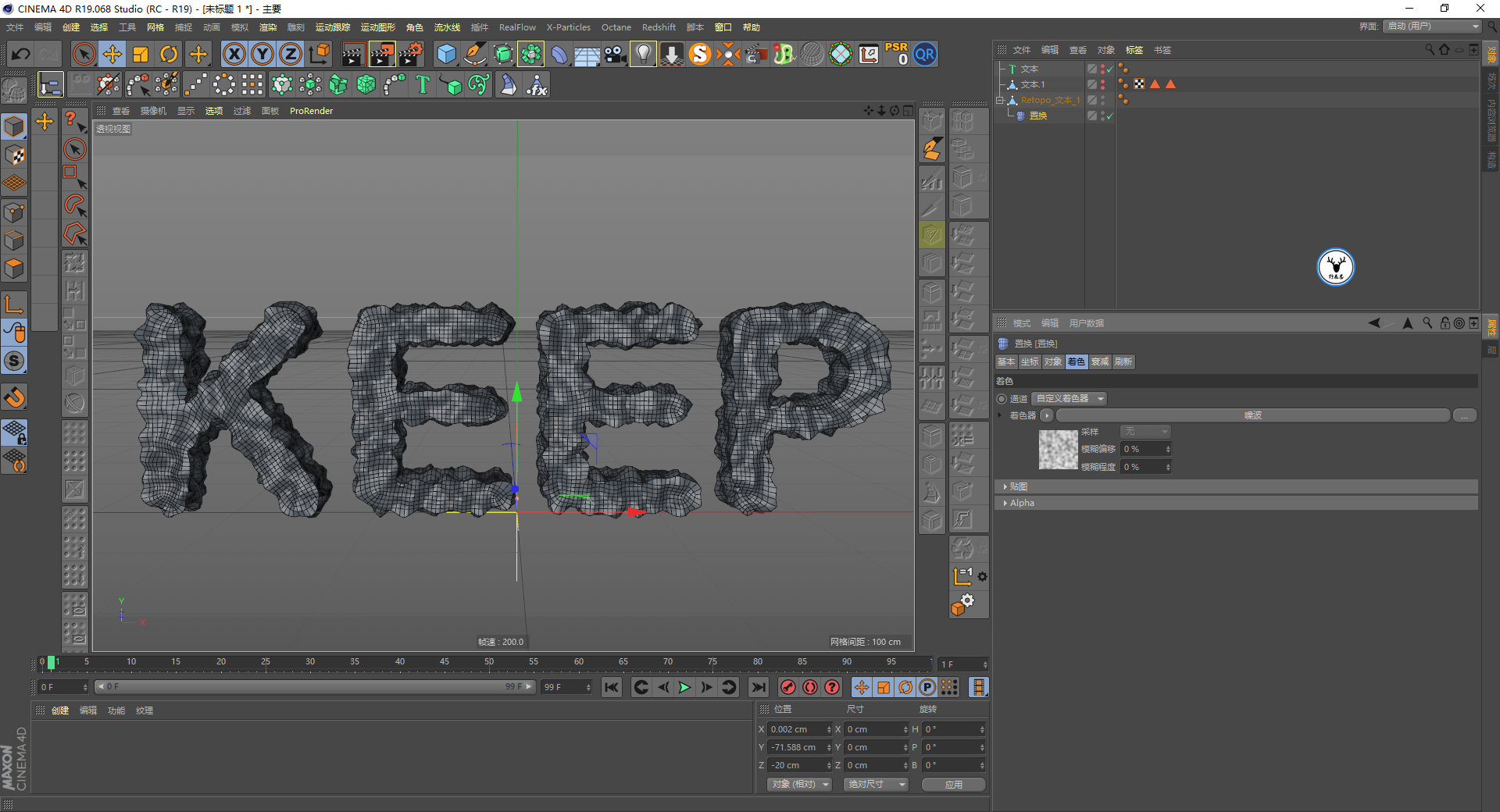Expand the 贴图 section
Viewport: 1500px width, 812px height.
click(x=1018, y=486)
